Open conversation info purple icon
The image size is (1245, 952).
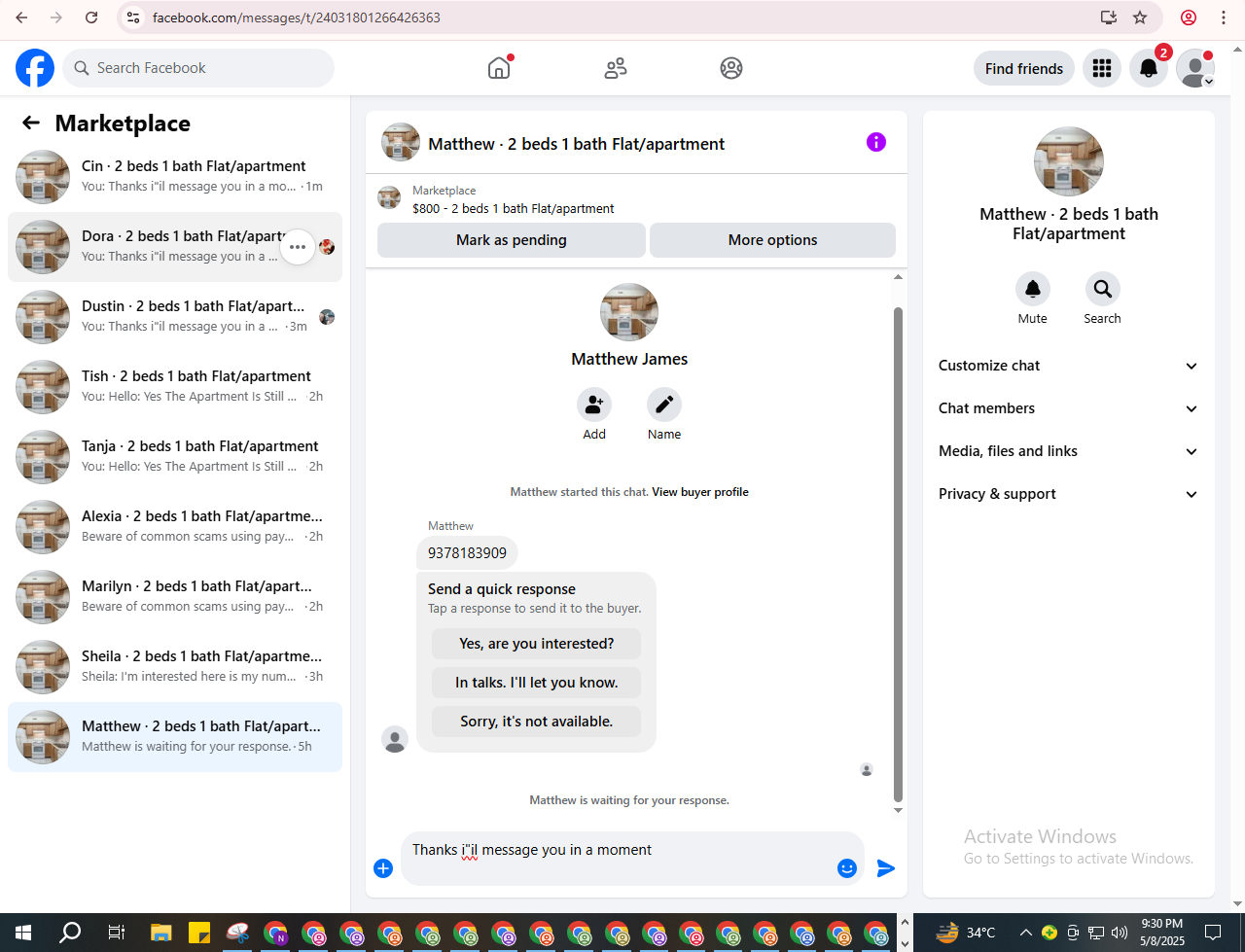click(x=876, y=142)
